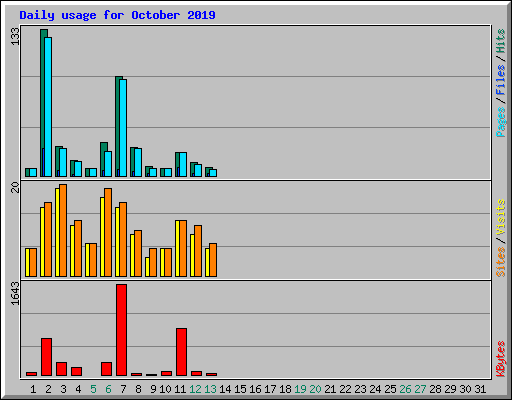Click the day 29 axis label

coord(450,389)
